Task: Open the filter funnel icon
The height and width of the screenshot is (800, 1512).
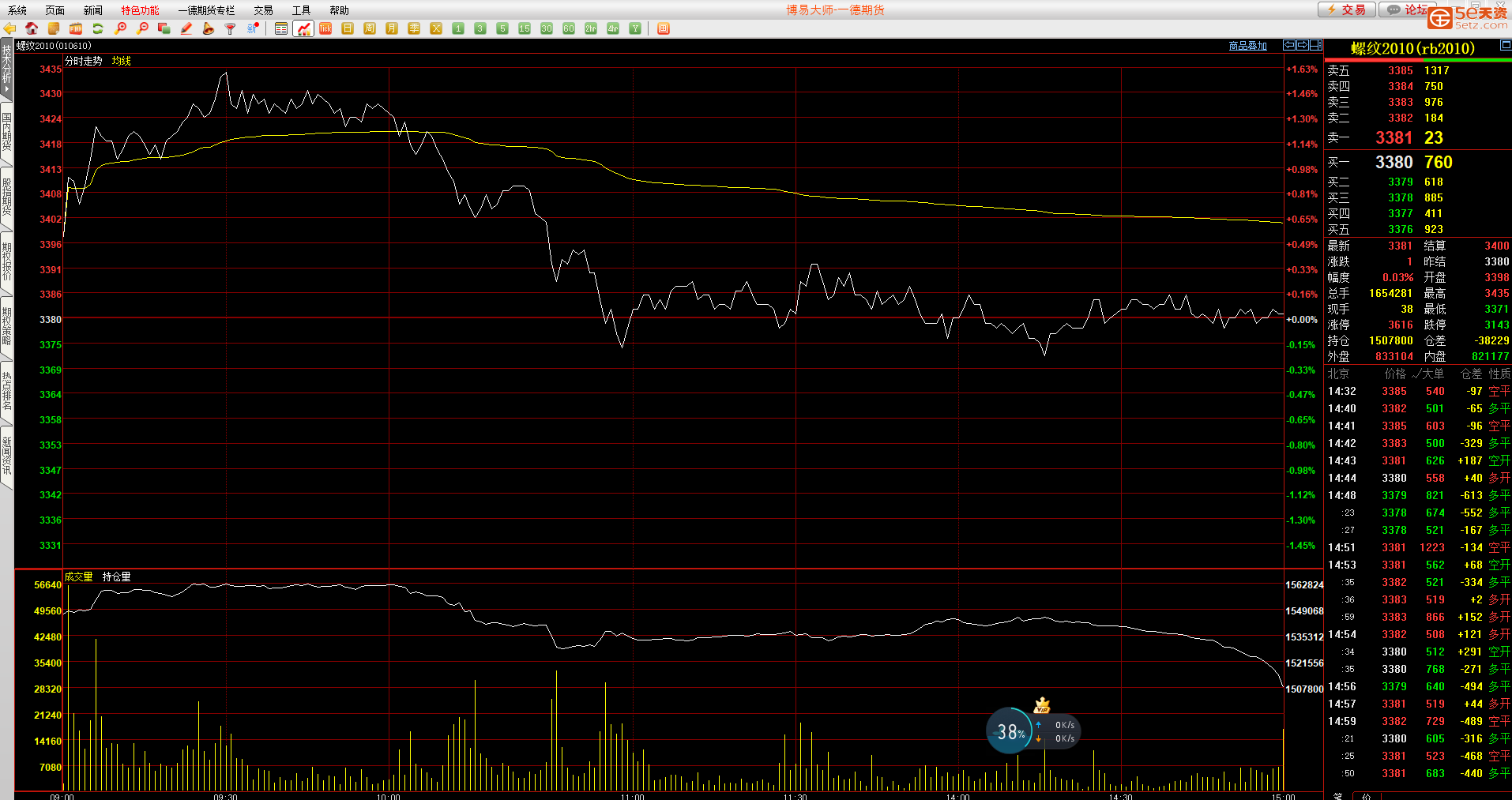Action: point(231,28)
